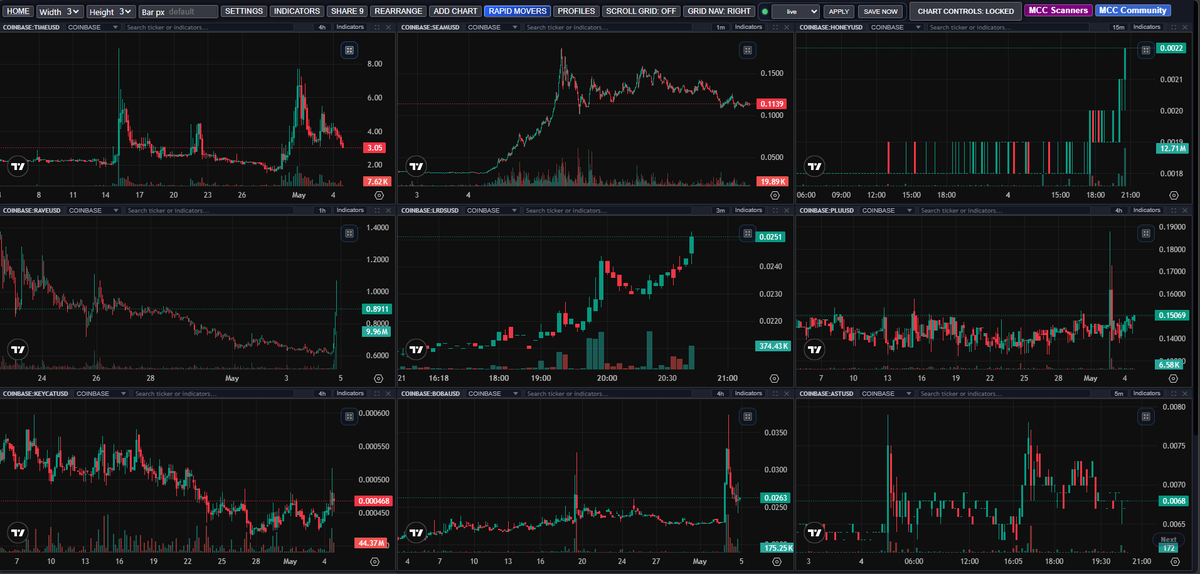Open chart settings gear in SEAMUSD chart

[x=775, y=197]
